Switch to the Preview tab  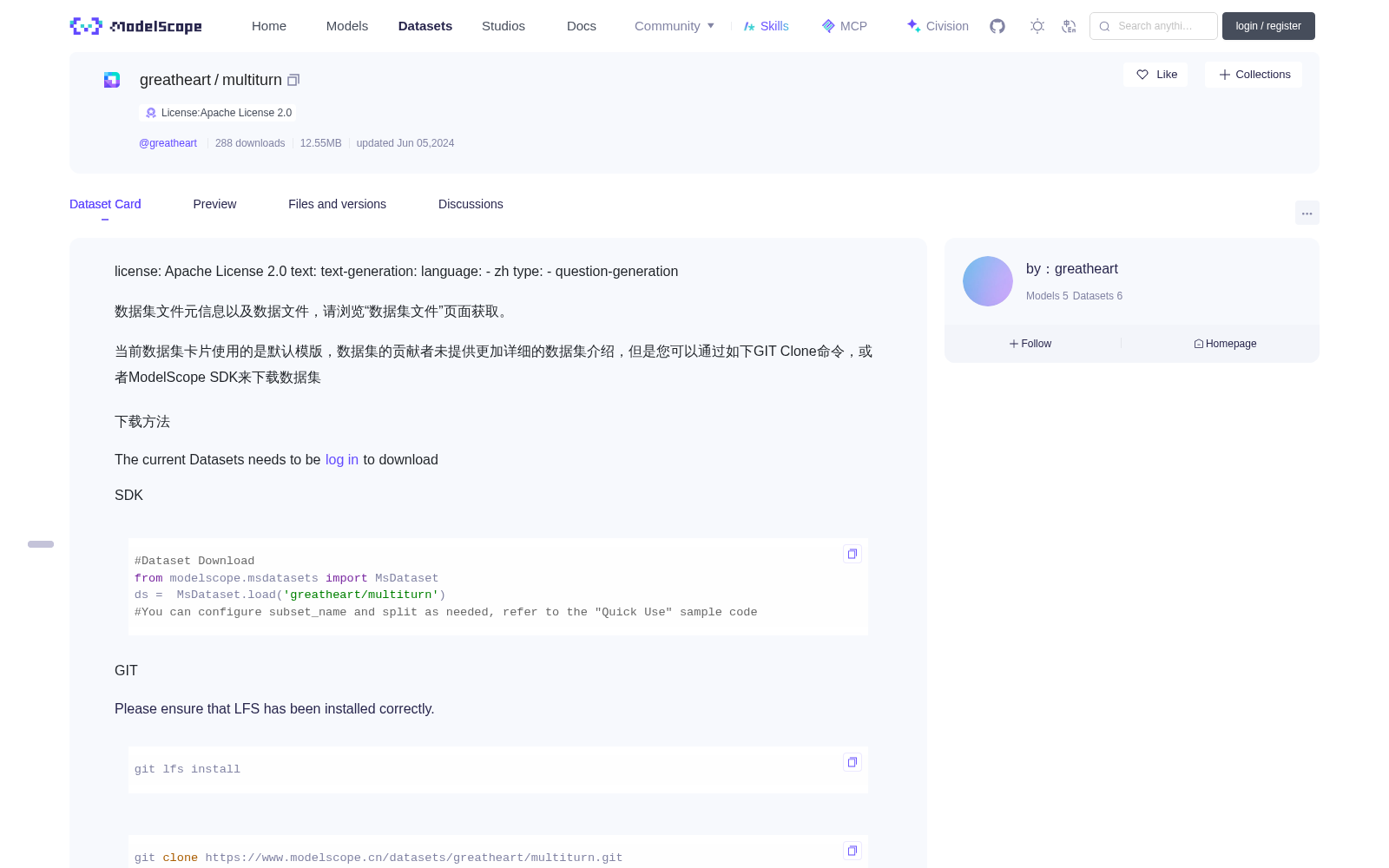tap(214, 204)
